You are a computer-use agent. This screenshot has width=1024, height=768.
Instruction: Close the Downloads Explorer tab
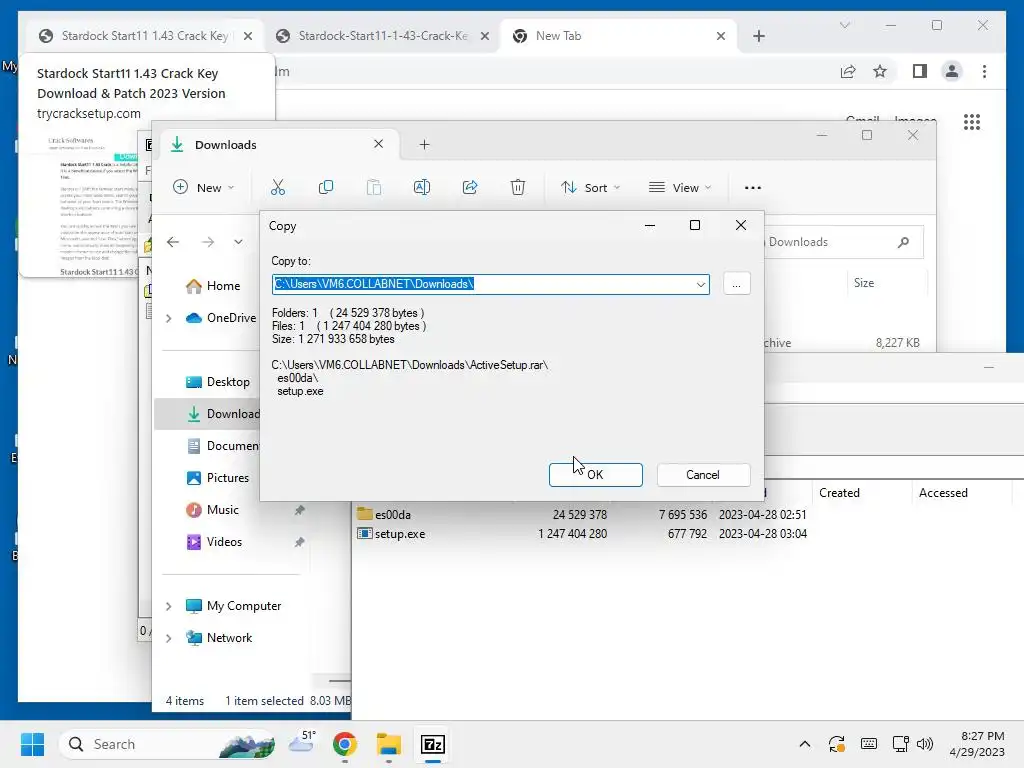point(378,144)
